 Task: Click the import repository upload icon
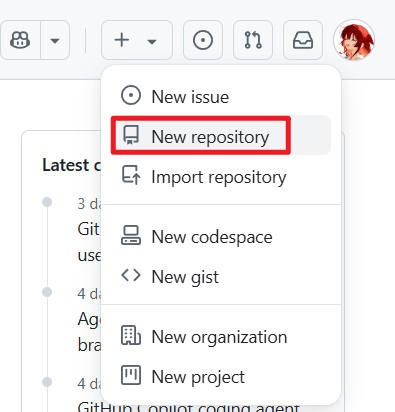pos(131,175)
